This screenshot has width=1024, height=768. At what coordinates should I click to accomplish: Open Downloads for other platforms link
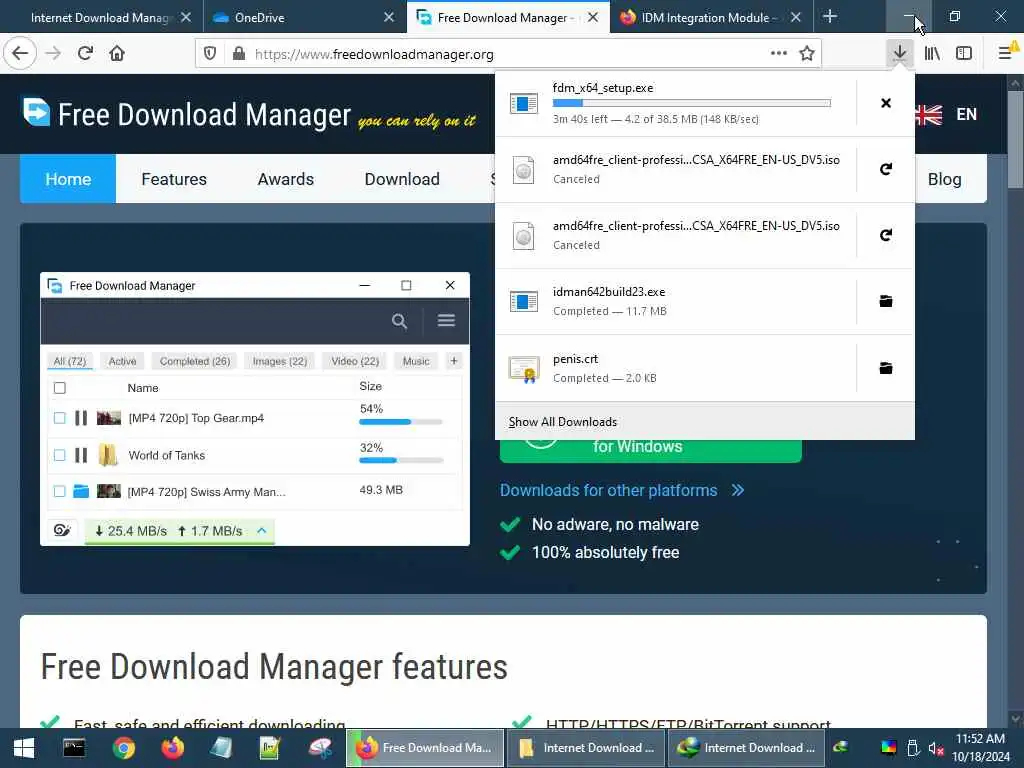tap(622, 490)
